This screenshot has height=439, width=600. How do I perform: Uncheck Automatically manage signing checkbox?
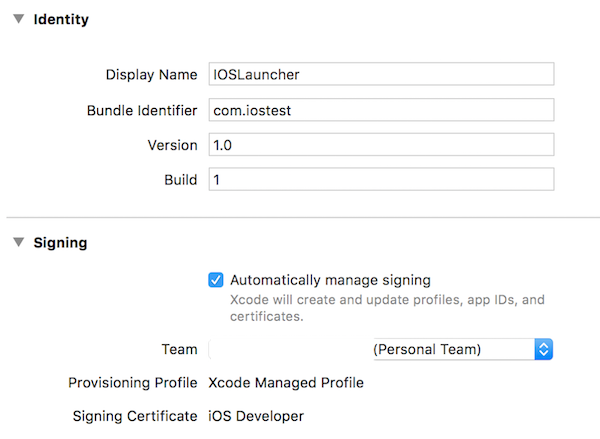(x=216, y=280)
